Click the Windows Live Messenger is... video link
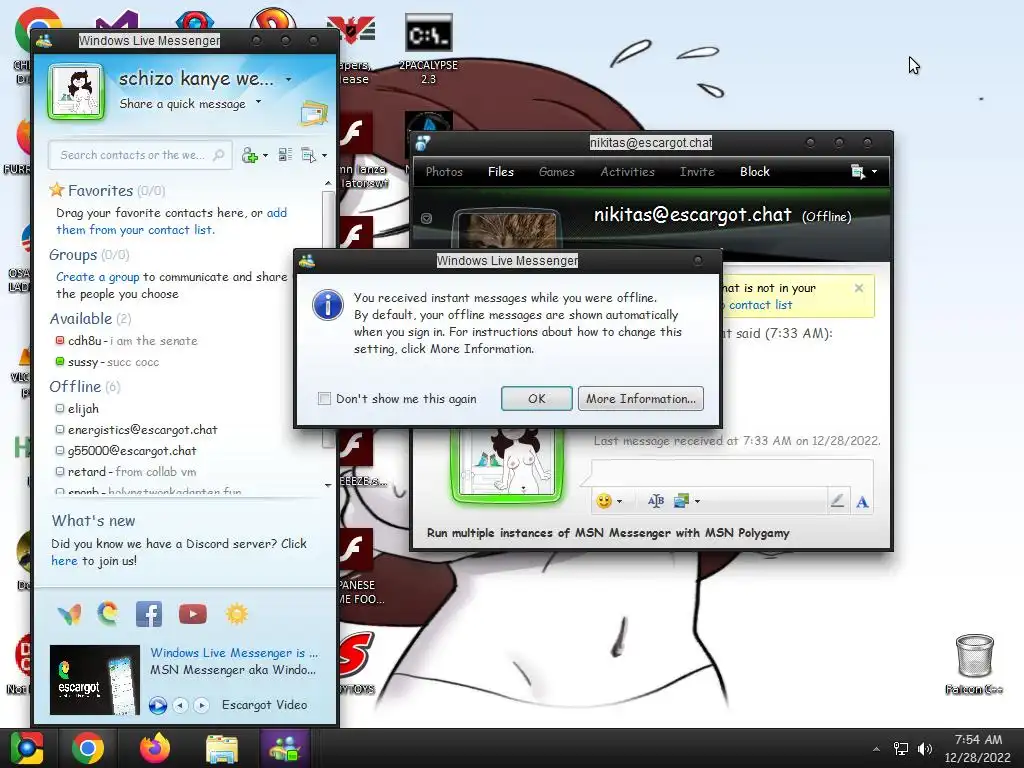This screenshot has width=1024, height=768. 234,652
